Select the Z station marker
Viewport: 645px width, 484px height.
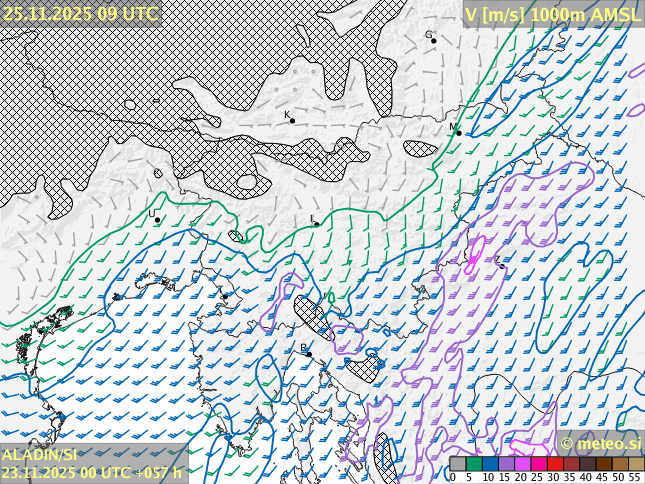[x=497, y=262]
